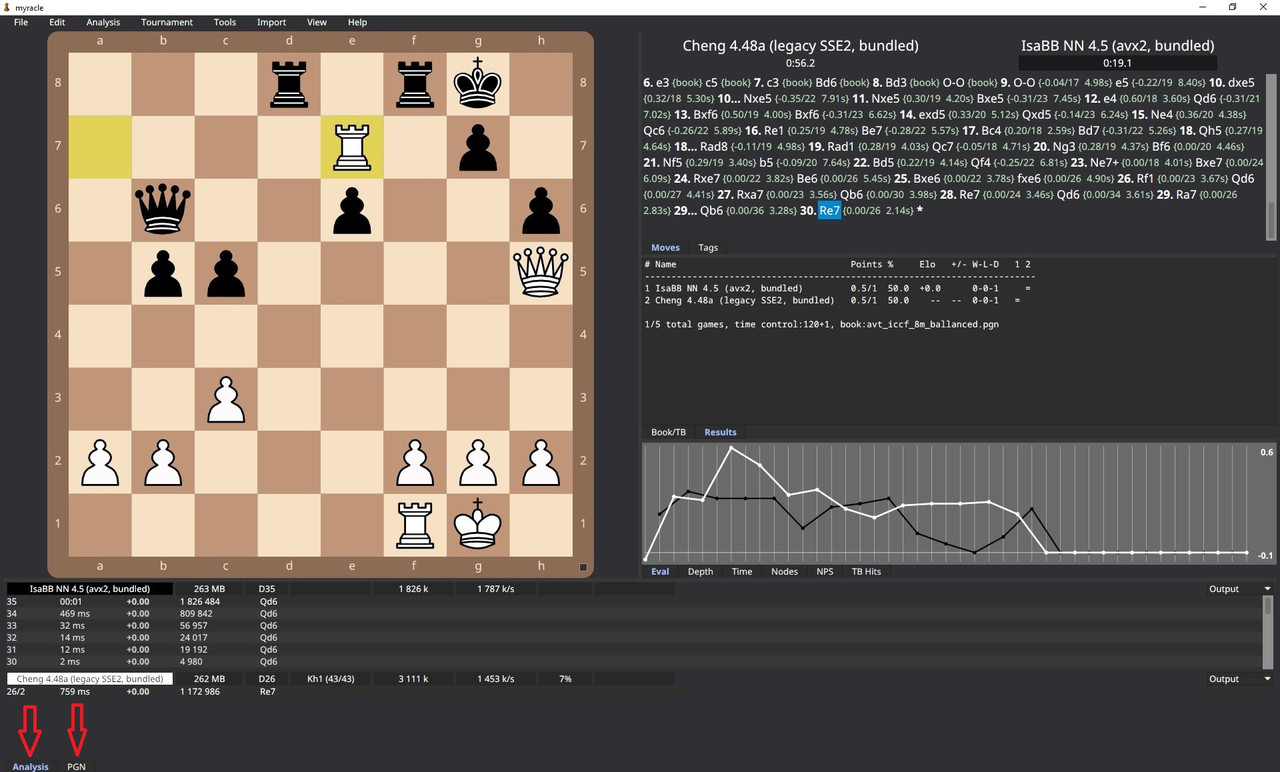Switch to the Moves tab
The image size is (1280, 772).
[665, 247]
